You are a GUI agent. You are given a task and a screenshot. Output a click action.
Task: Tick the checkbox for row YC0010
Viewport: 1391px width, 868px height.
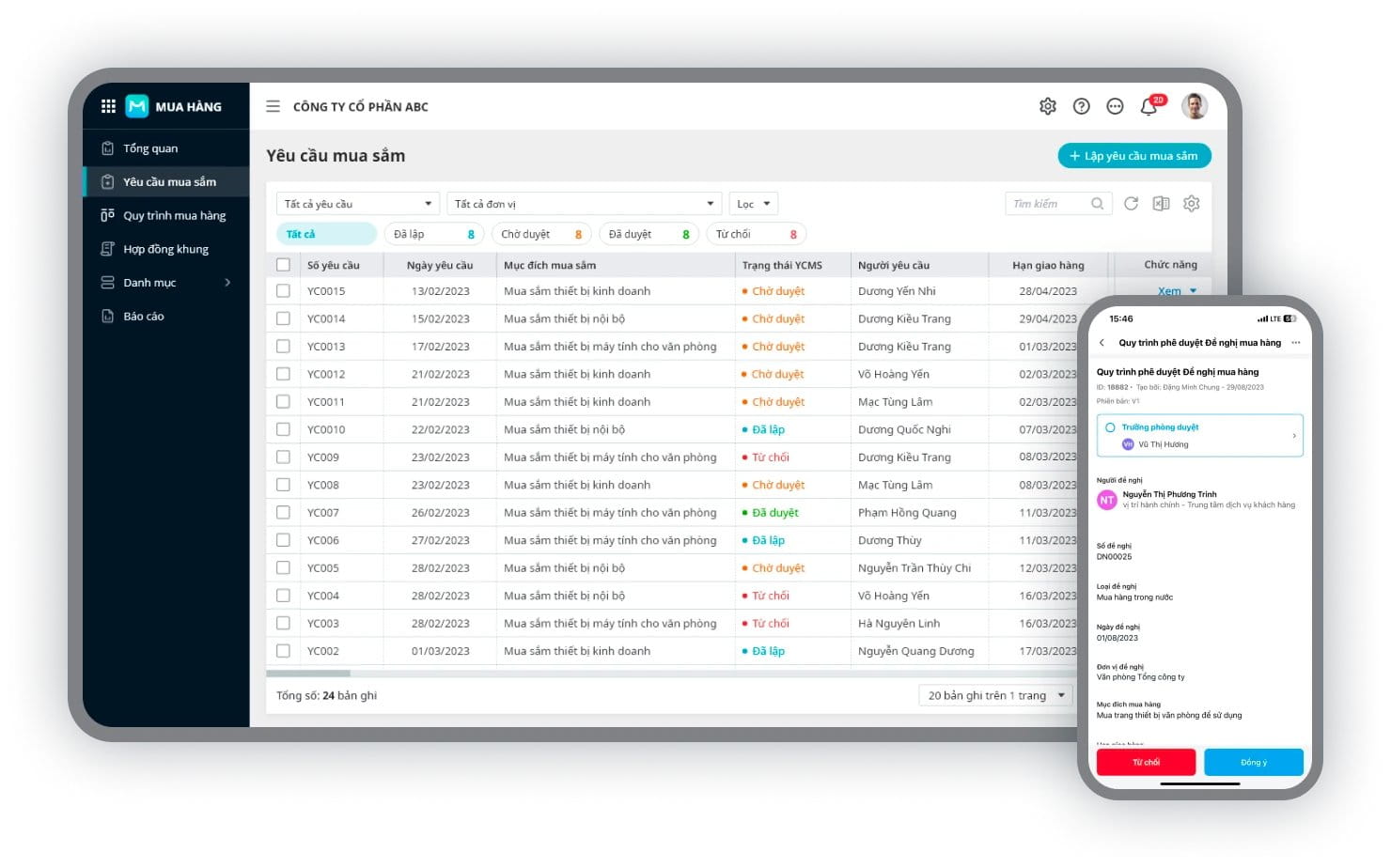pyautogui.click(x=283, y=429)
